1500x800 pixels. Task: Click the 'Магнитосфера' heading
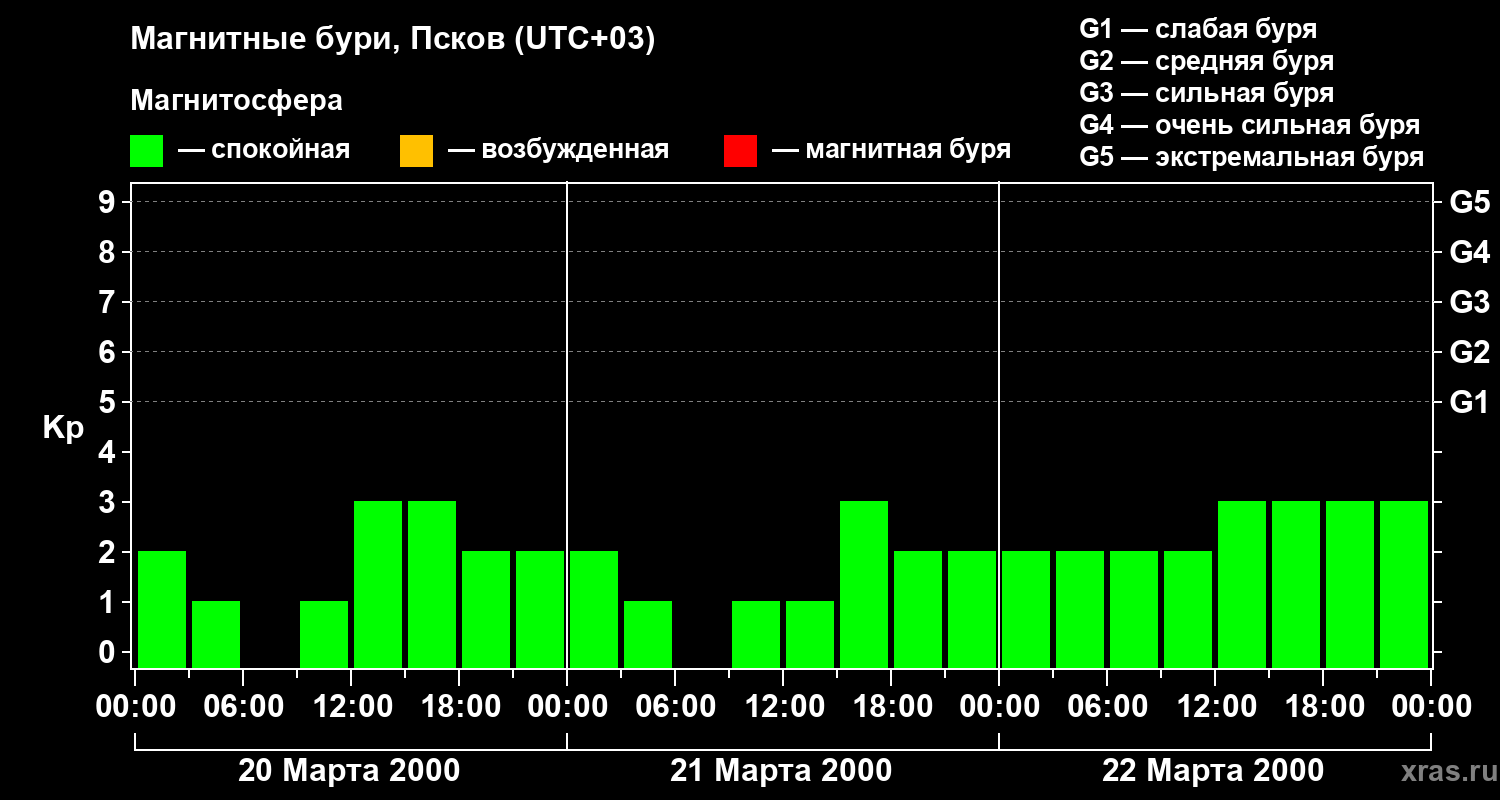point(237,101)
